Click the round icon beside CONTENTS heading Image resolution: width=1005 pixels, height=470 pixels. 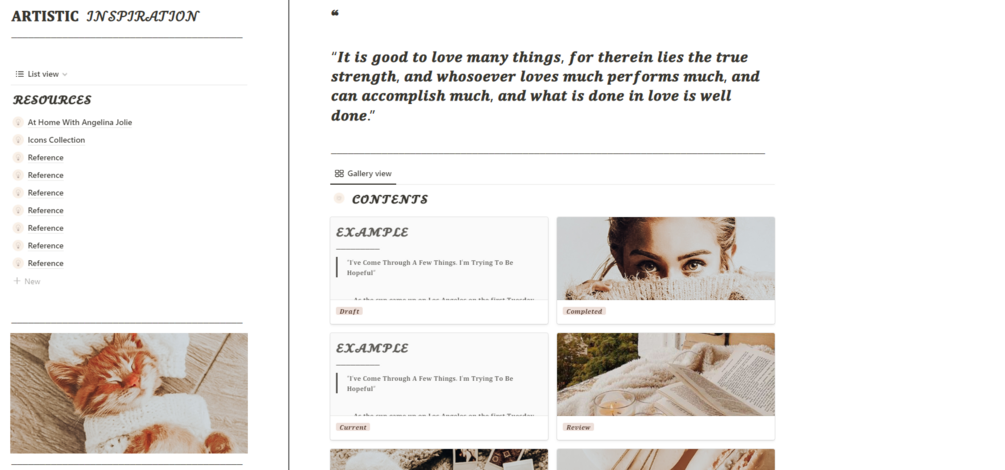[x=339, y=199]
